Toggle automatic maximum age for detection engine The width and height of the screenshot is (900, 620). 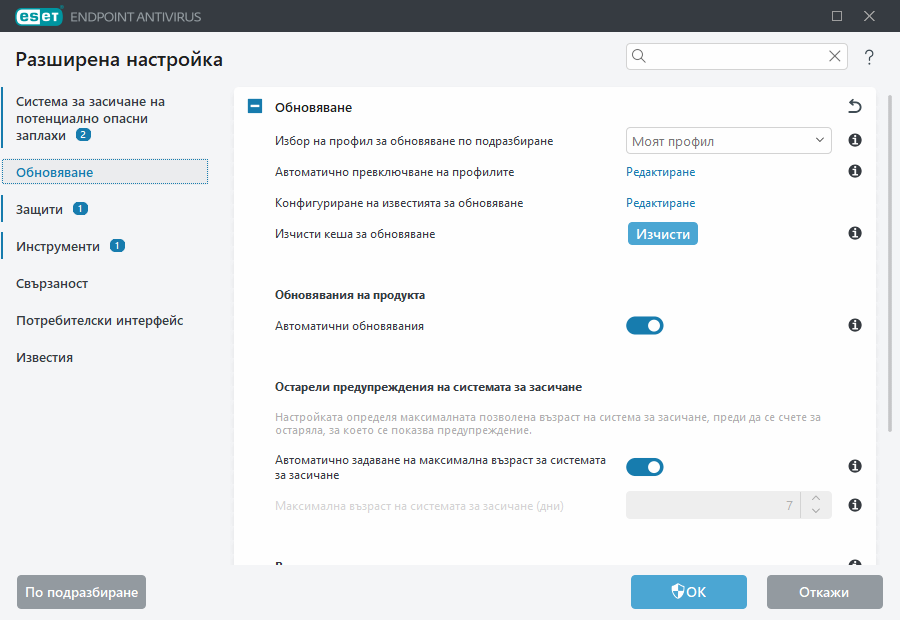pyautogui.click(x=645, y=466)
